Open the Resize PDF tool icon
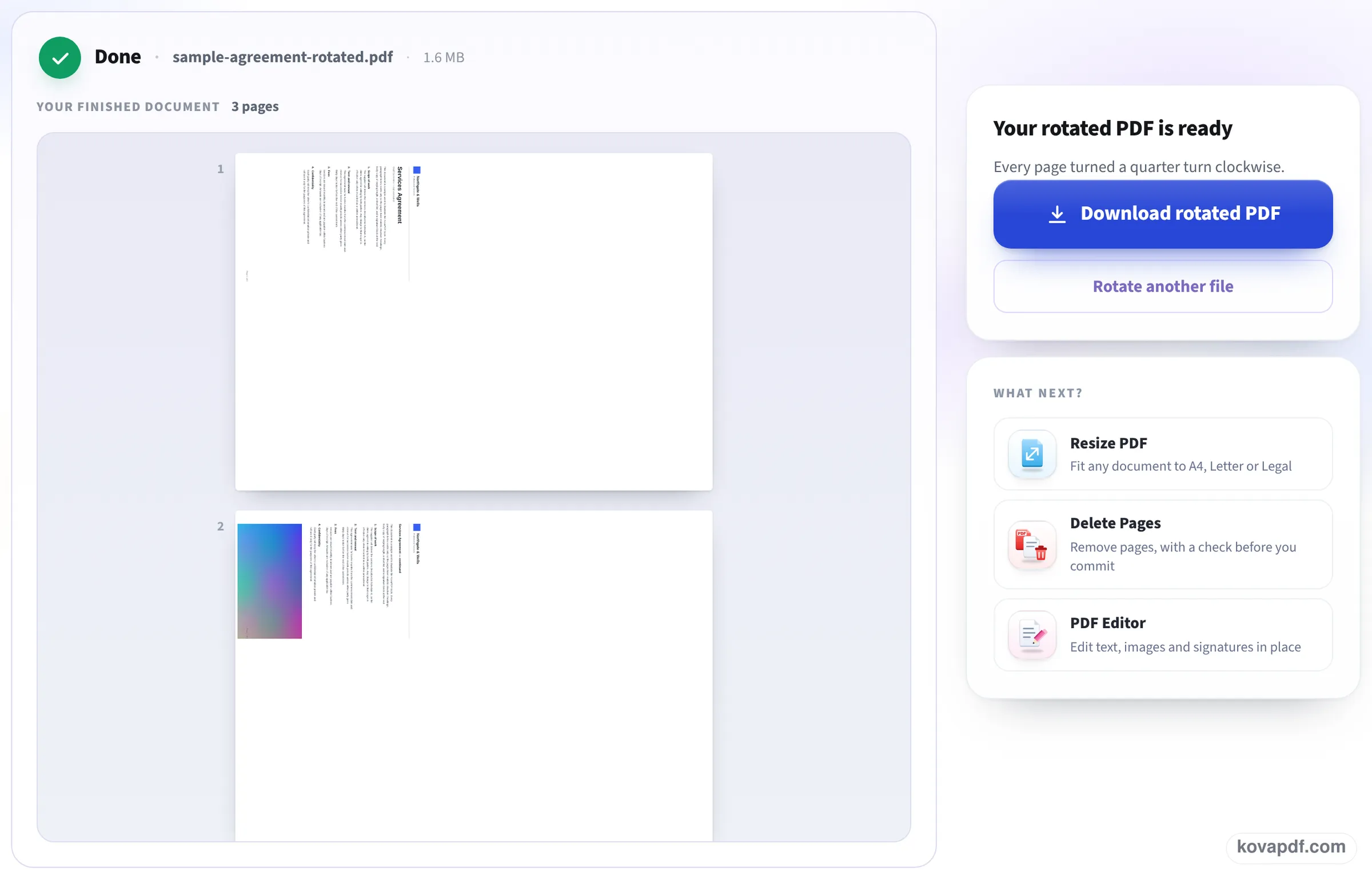Viewport: 1372px width, 879px height. (x=1032, y=454)
